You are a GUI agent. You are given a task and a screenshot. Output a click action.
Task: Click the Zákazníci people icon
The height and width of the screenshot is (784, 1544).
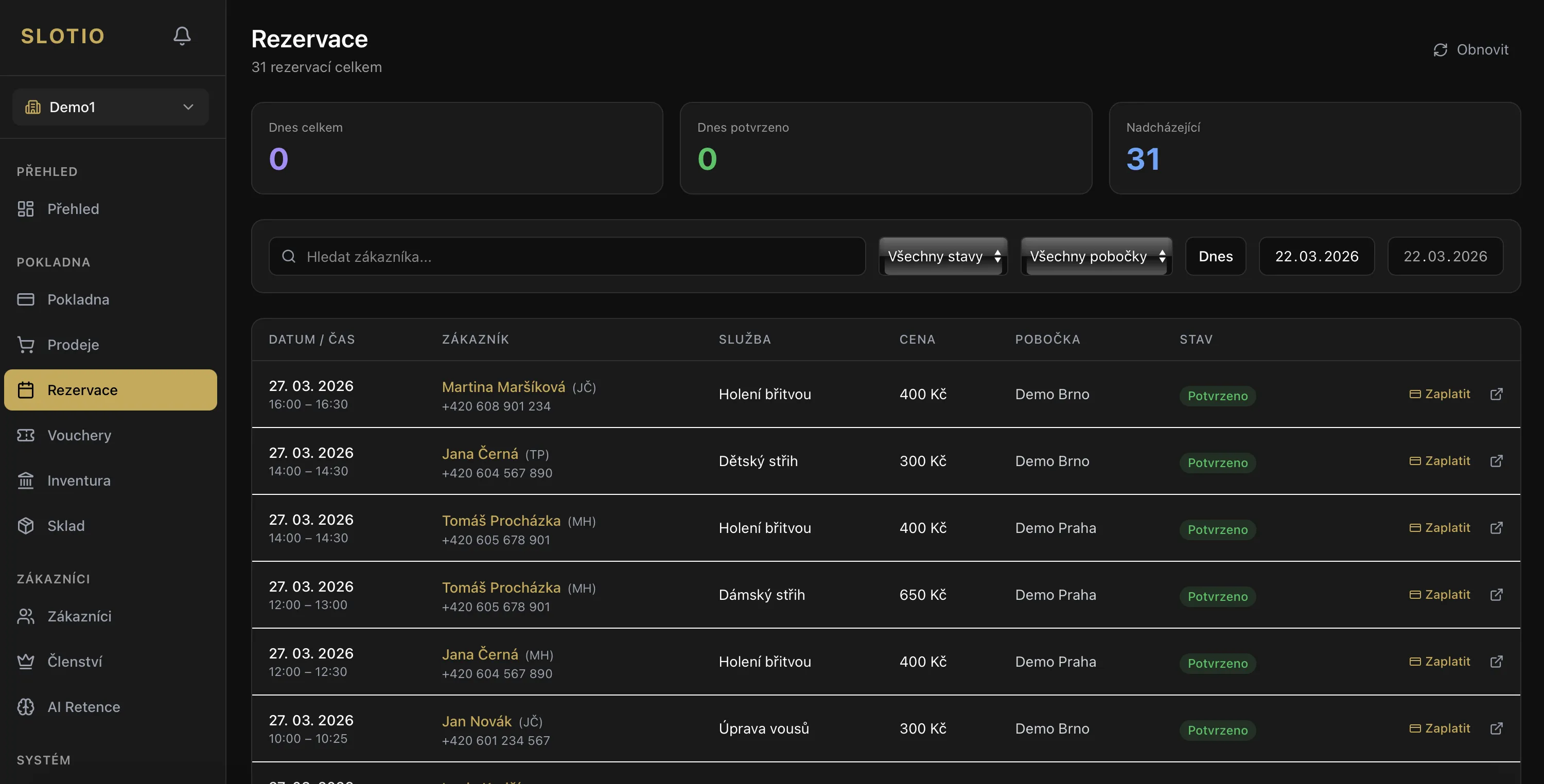[x=26, y=616]
